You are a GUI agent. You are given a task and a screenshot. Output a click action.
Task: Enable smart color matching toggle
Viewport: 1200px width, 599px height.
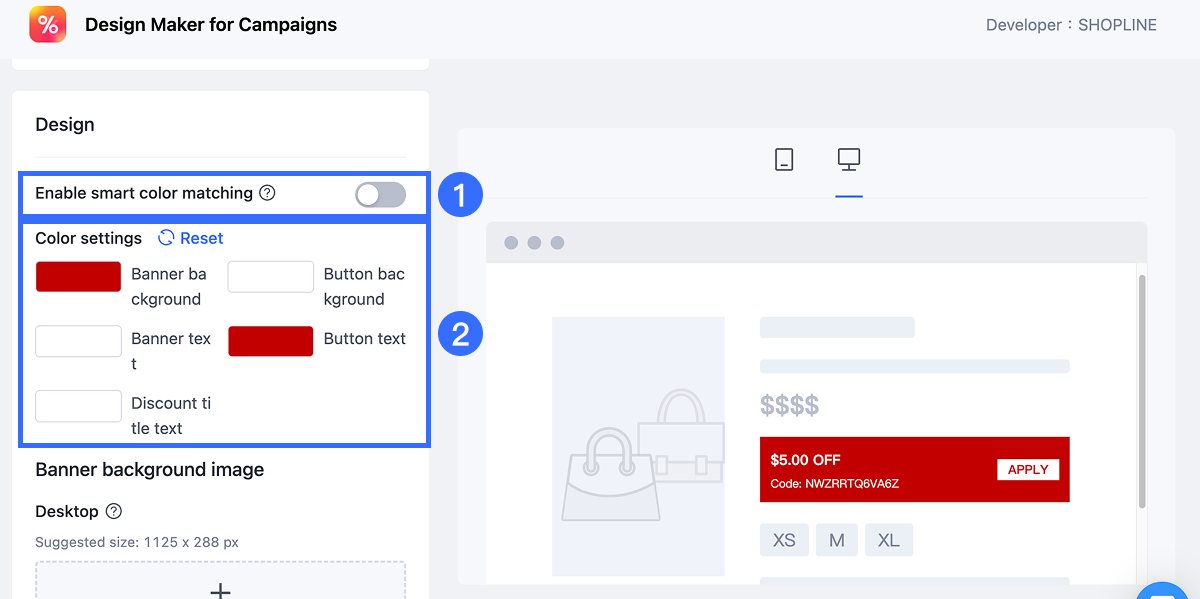point(380,195)
